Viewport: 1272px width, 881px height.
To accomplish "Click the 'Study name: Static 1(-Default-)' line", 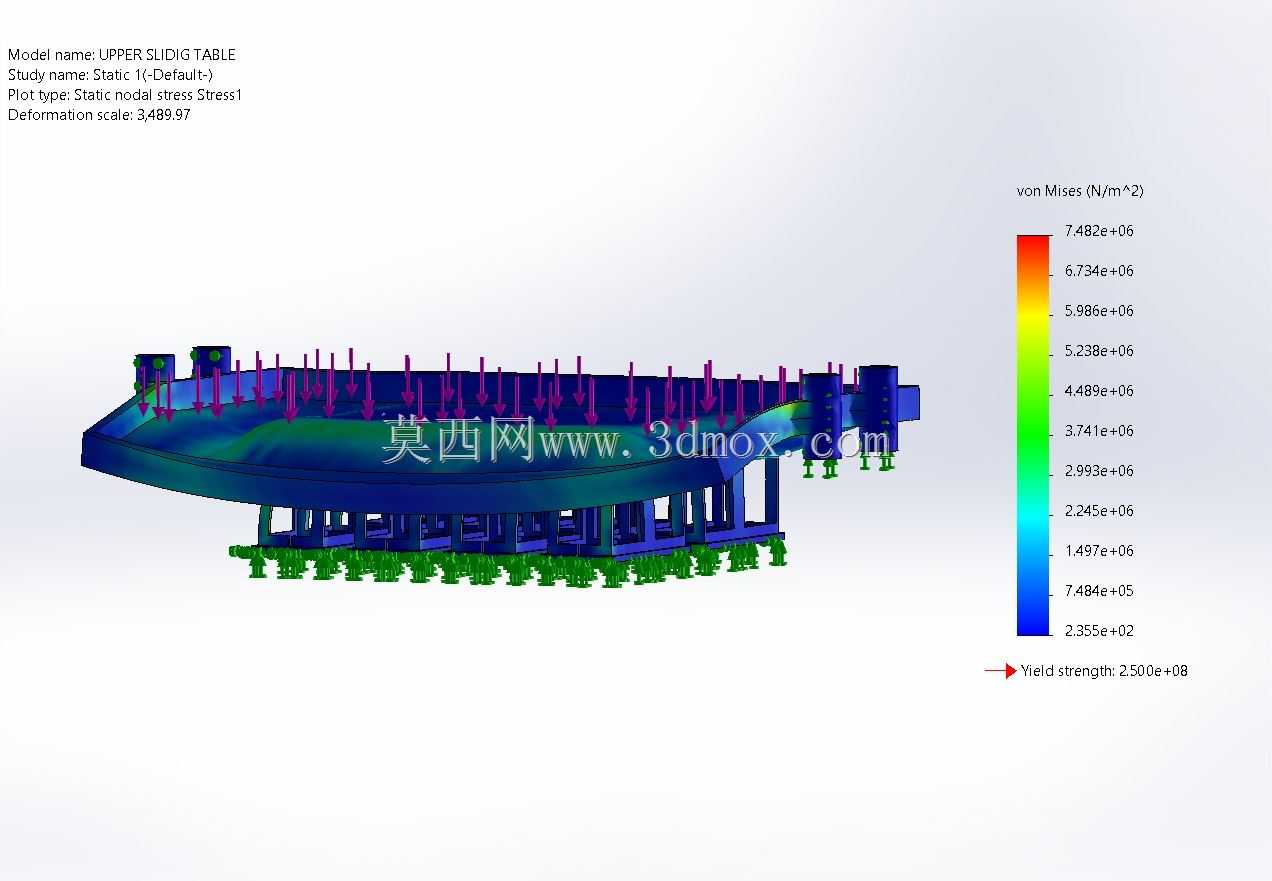I will (110, 75).
